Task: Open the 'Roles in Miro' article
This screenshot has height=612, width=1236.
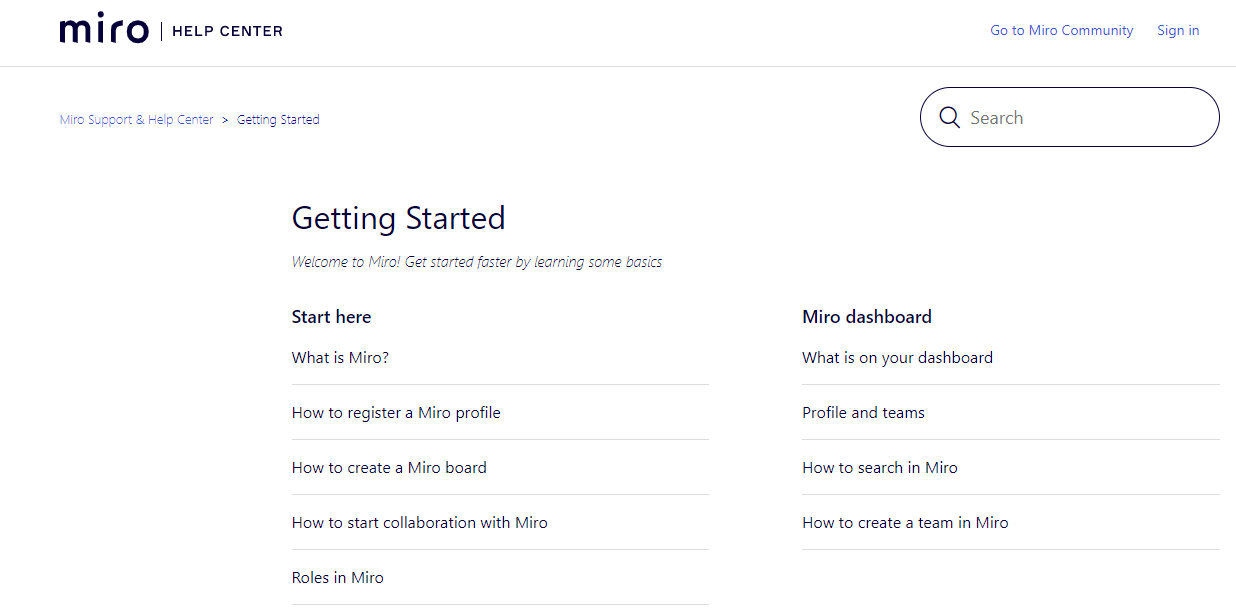Action: [x=338, y=578]
